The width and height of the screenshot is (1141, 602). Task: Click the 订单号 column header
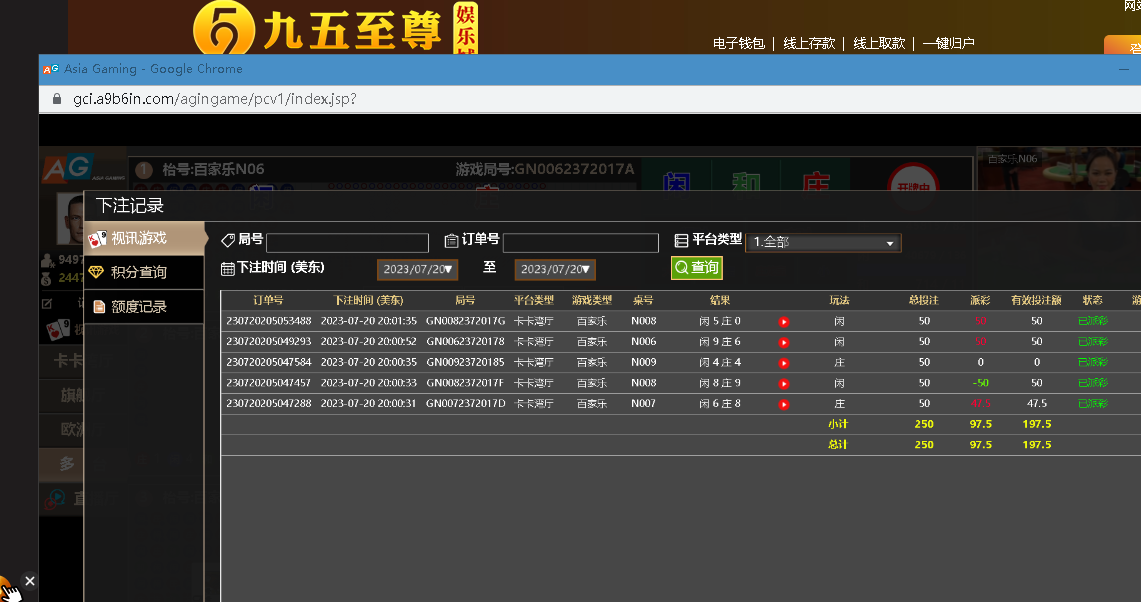coord(269,300)
